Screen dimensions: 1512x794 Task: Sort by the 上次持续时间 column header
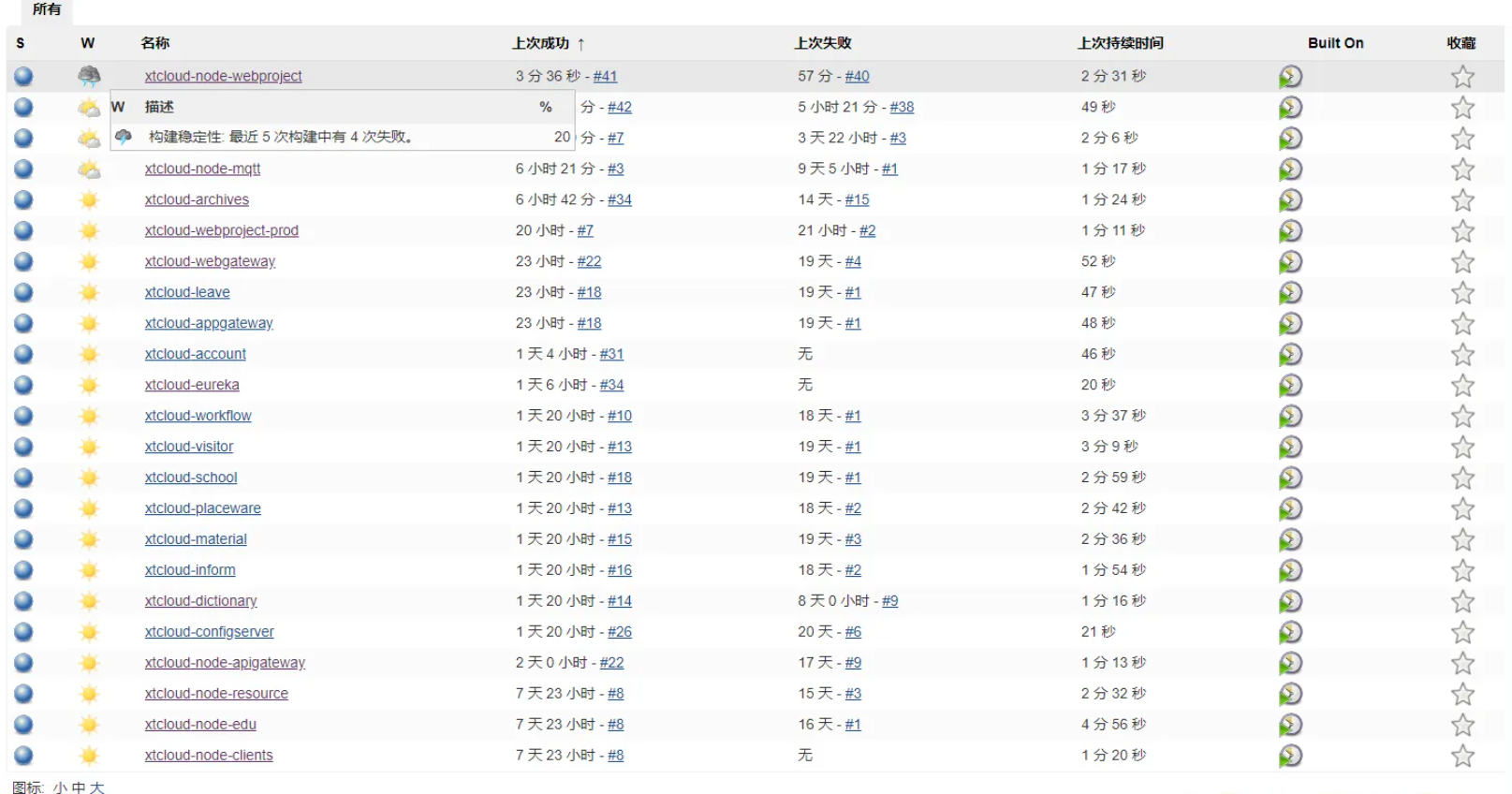1120,43
